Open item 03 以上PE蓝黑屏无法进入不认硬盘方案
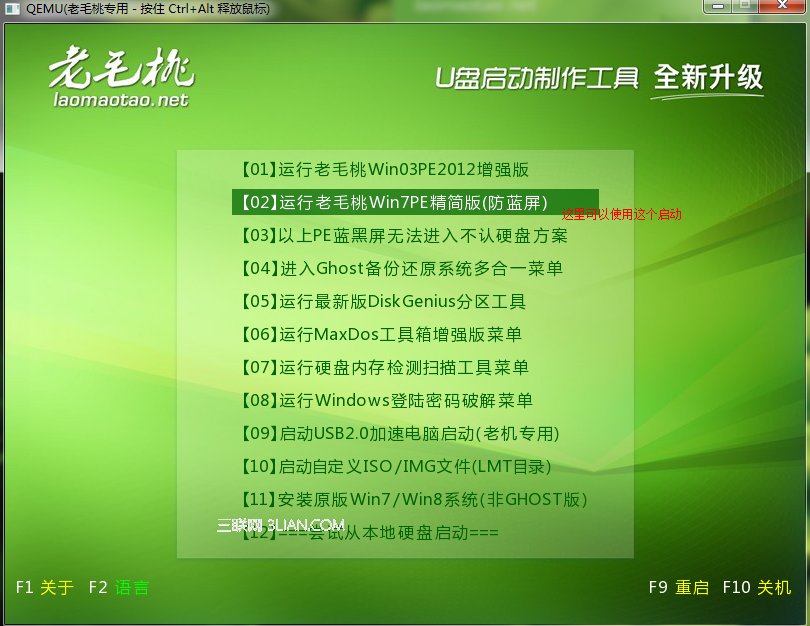 click(x=404, y=236)
